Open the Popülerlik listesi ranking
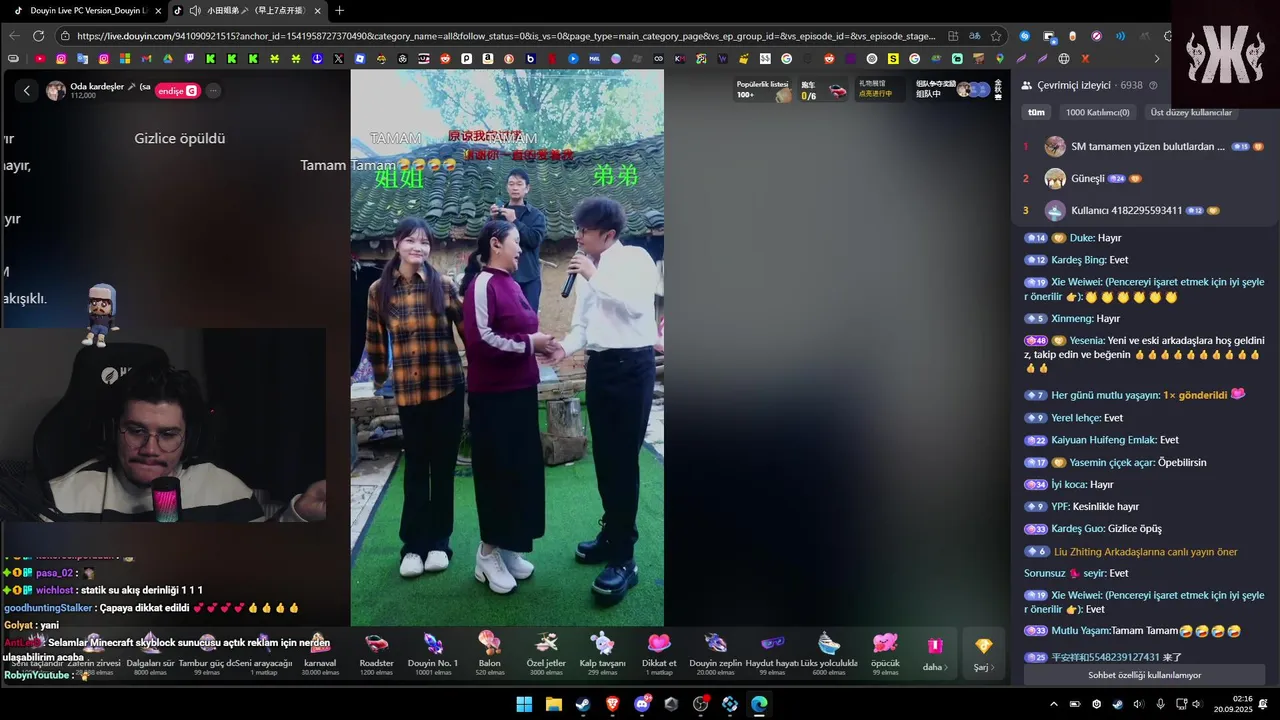 click(763, 90)
